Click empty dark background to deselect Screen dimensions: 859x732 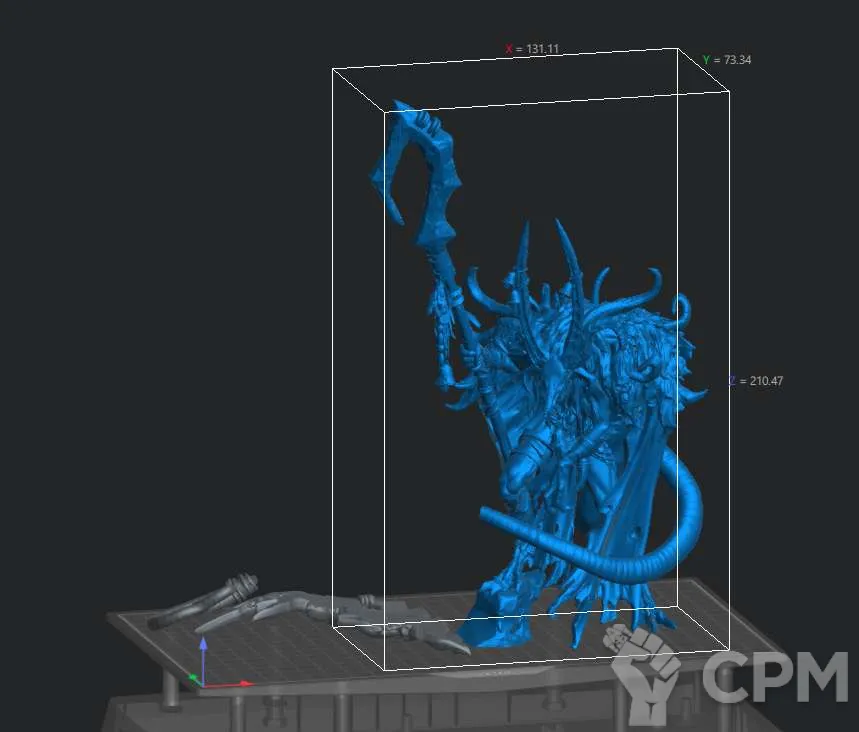pyautogui.click(x=150, y=250)
